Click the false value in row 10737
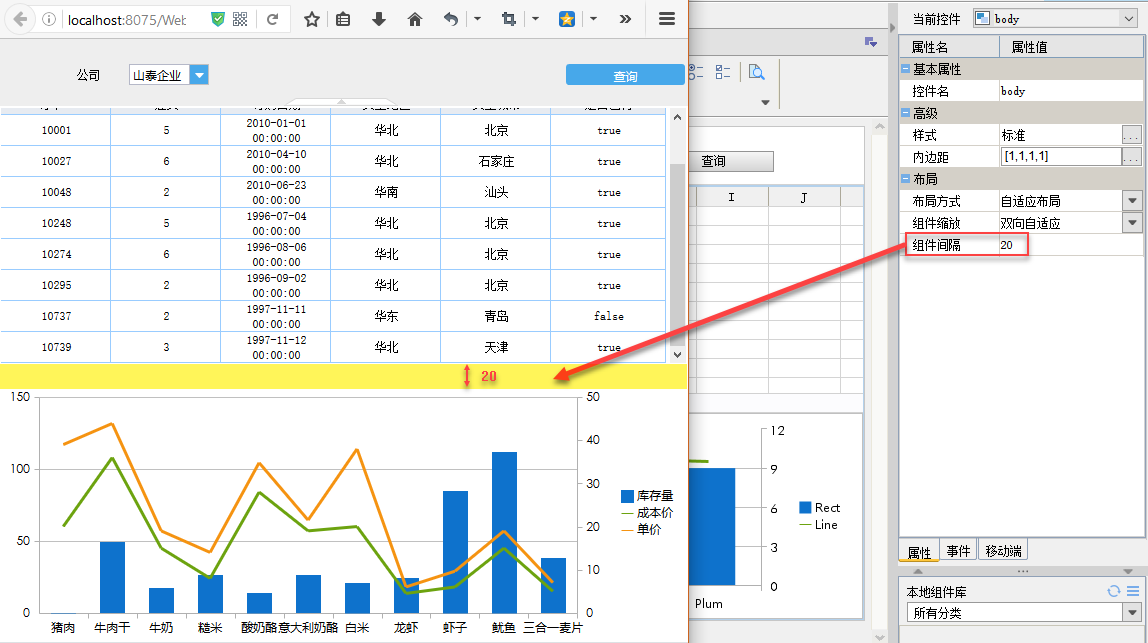Image resolution: width=1148 pixels, height=643 pixels. [609, 316]
